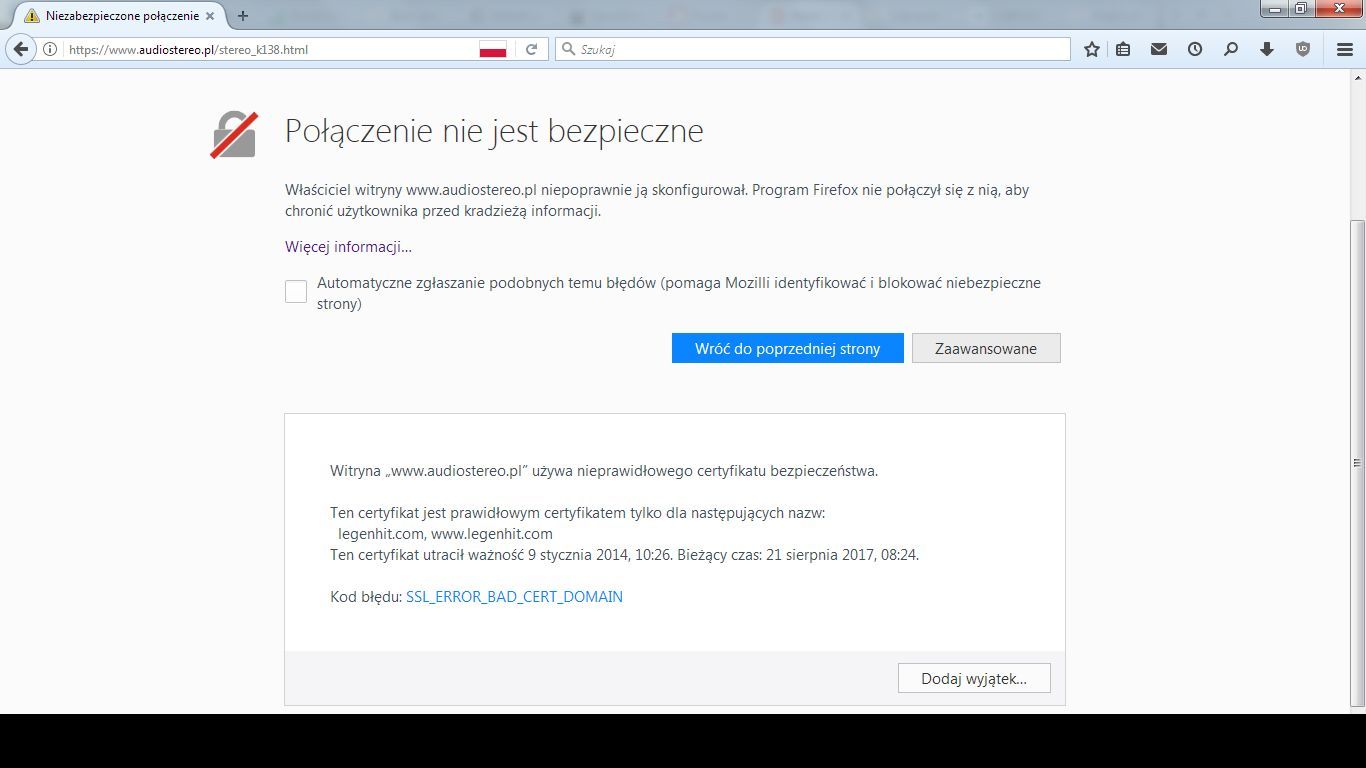This screenshot has width=1366, height=768.
Task: Maximize the Firefox window
Action: click(x=1301, y=9)
